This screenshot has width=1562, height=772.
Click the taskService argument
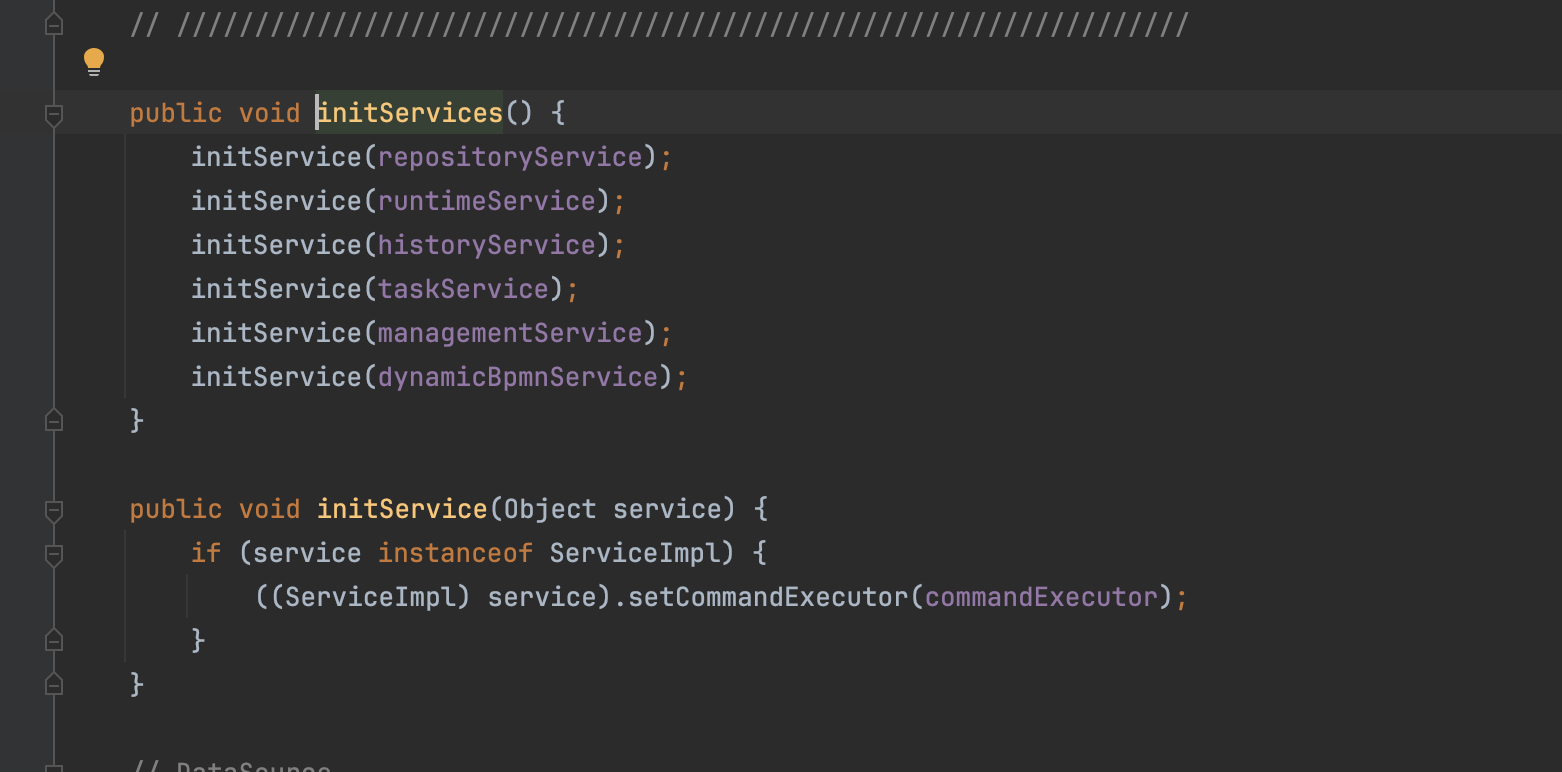click(x=464, y=289)
